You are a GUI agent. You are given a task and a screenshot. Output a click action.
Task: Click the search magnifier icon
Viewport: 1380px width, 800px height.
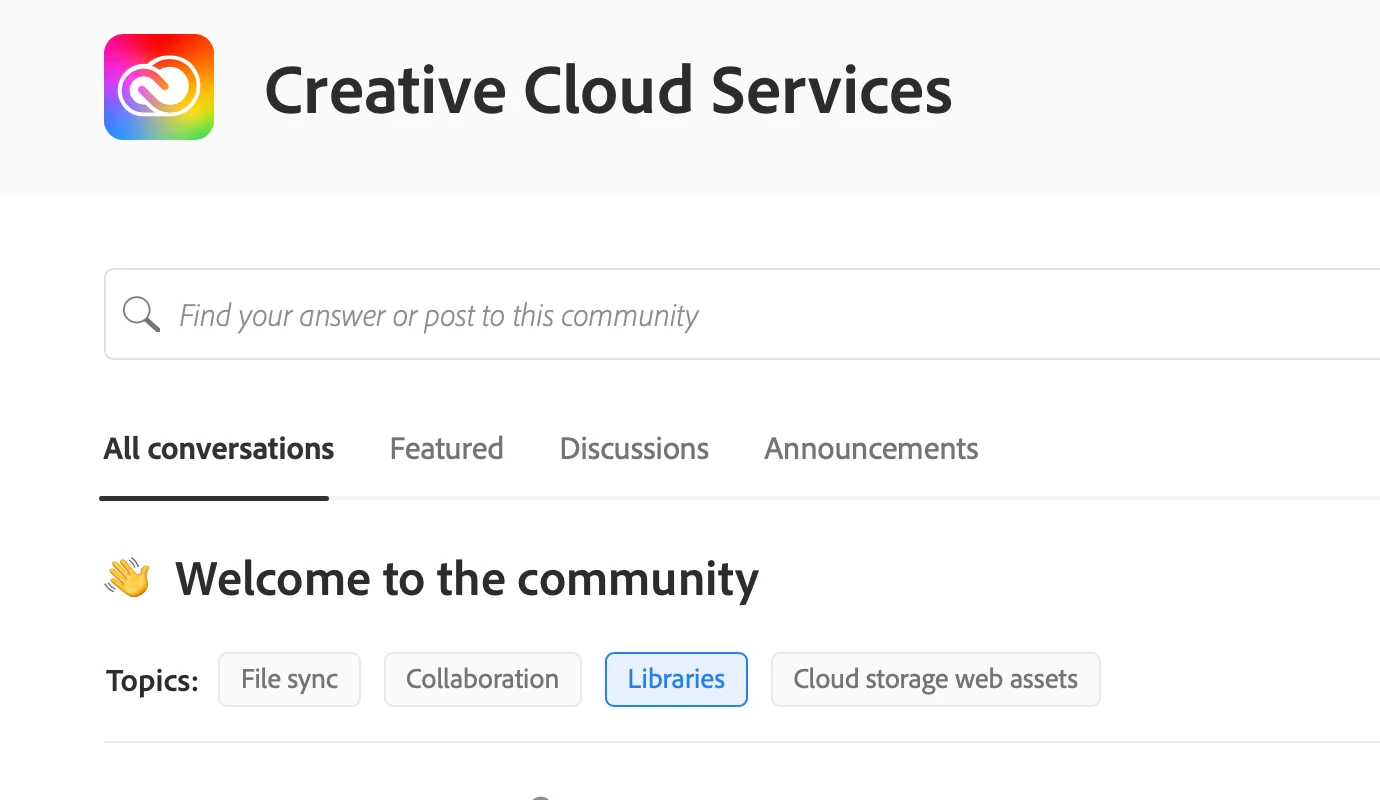[x=141, y=314]
